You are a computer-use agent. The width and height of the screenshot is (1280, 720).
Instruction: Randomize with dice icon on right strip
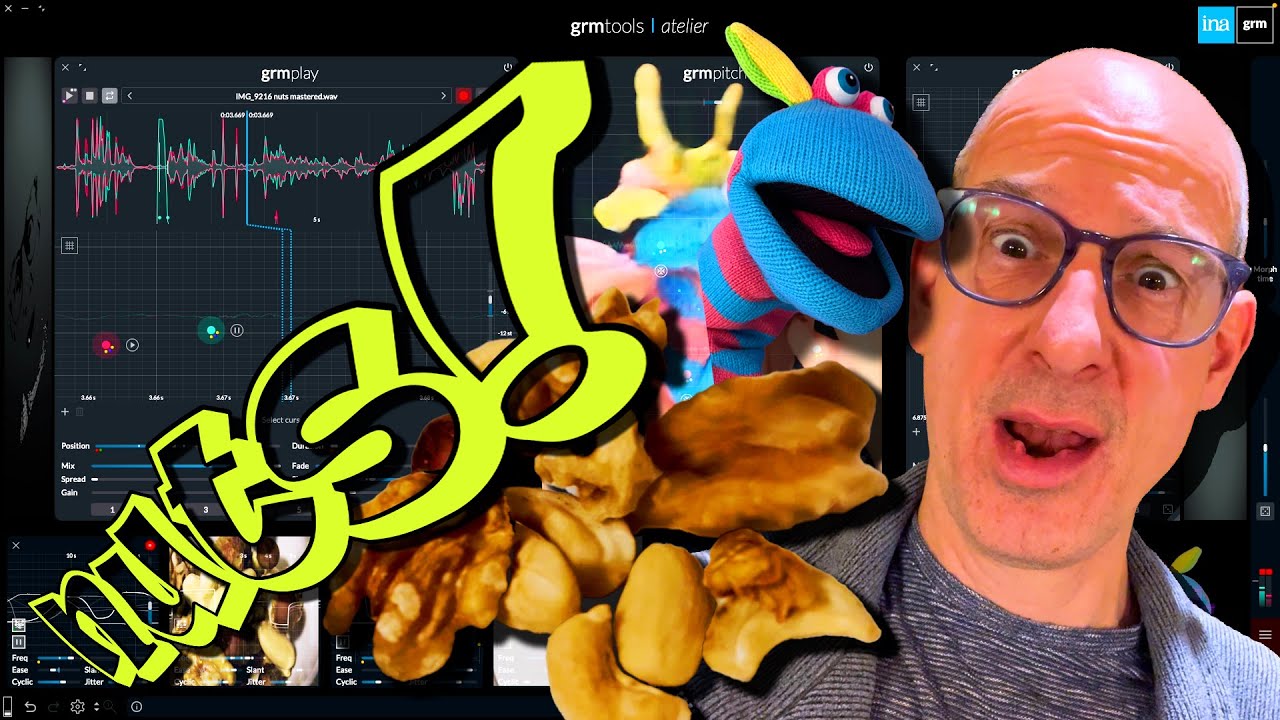point(1265,511)
